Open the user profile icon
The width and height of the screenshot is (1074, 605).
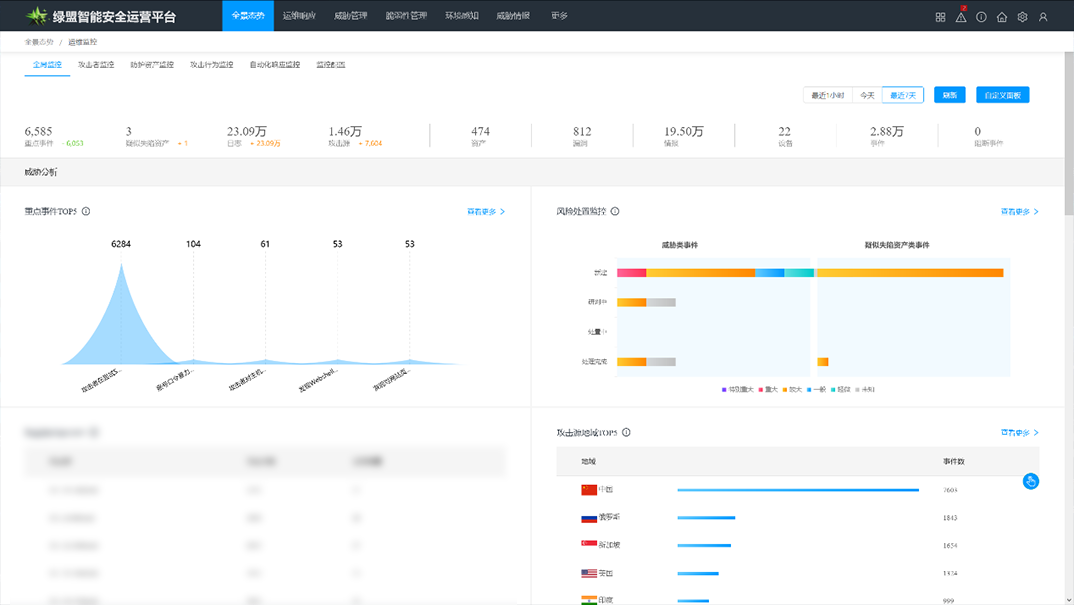(x=1043, y=17)
